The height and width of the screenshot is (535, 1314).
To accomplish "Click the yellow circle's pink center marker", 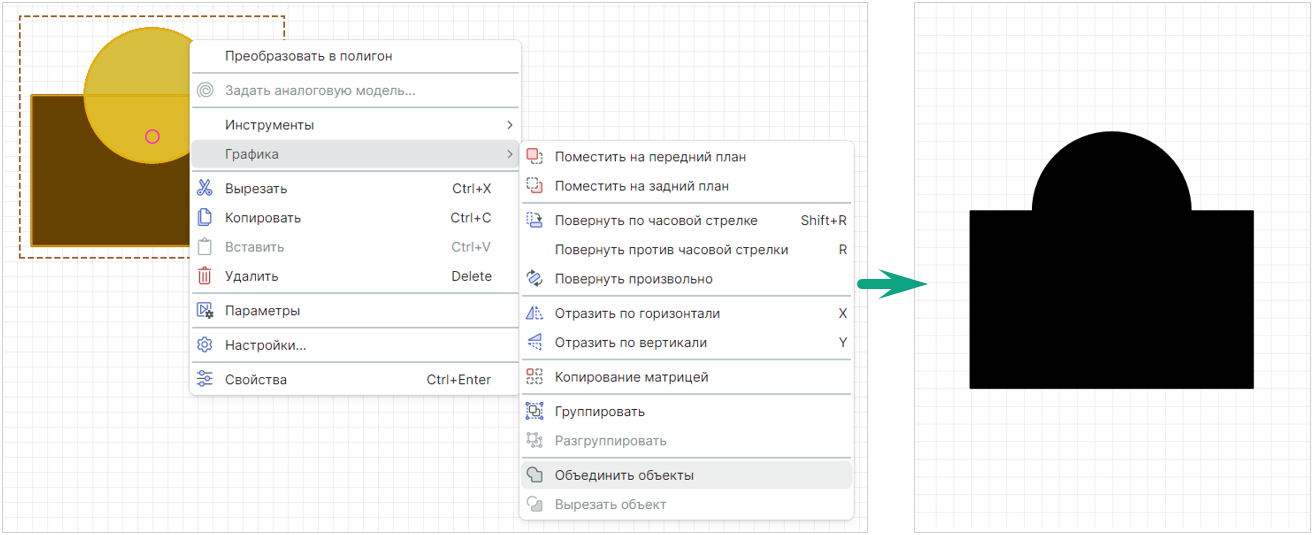I will 152,136.
